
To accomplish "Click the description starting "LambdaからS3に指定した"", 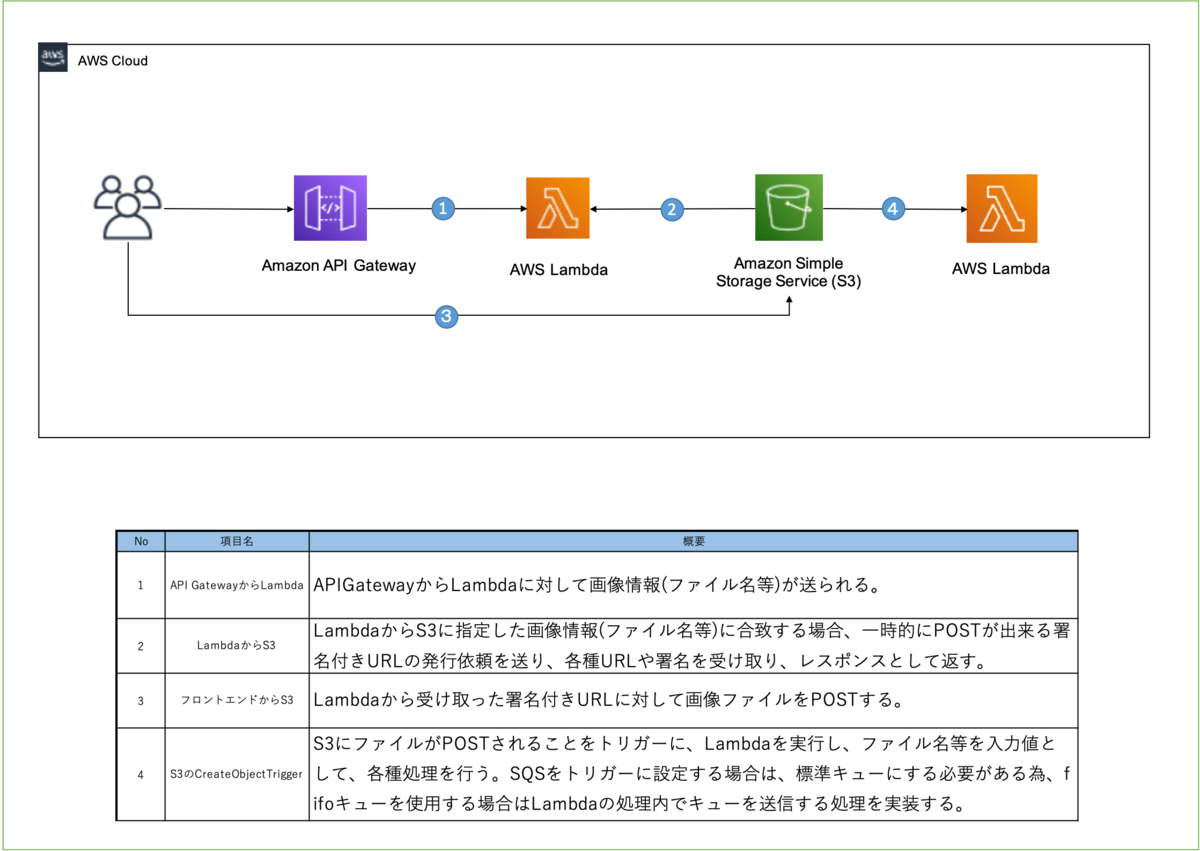I will coord(693,646).
